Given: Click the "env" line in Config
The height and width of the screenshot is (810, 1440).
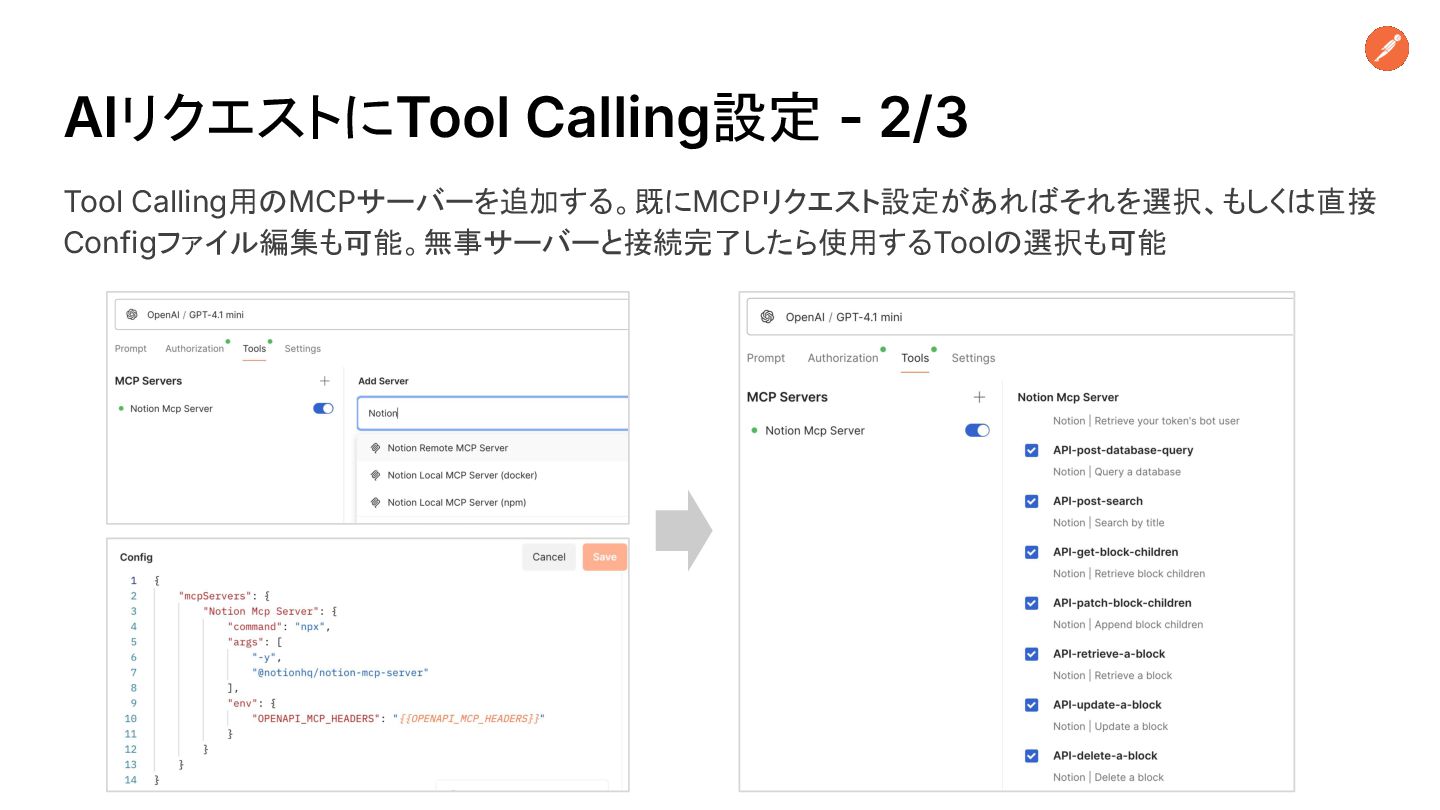Looking at the screenshot, I should [251, 703].
